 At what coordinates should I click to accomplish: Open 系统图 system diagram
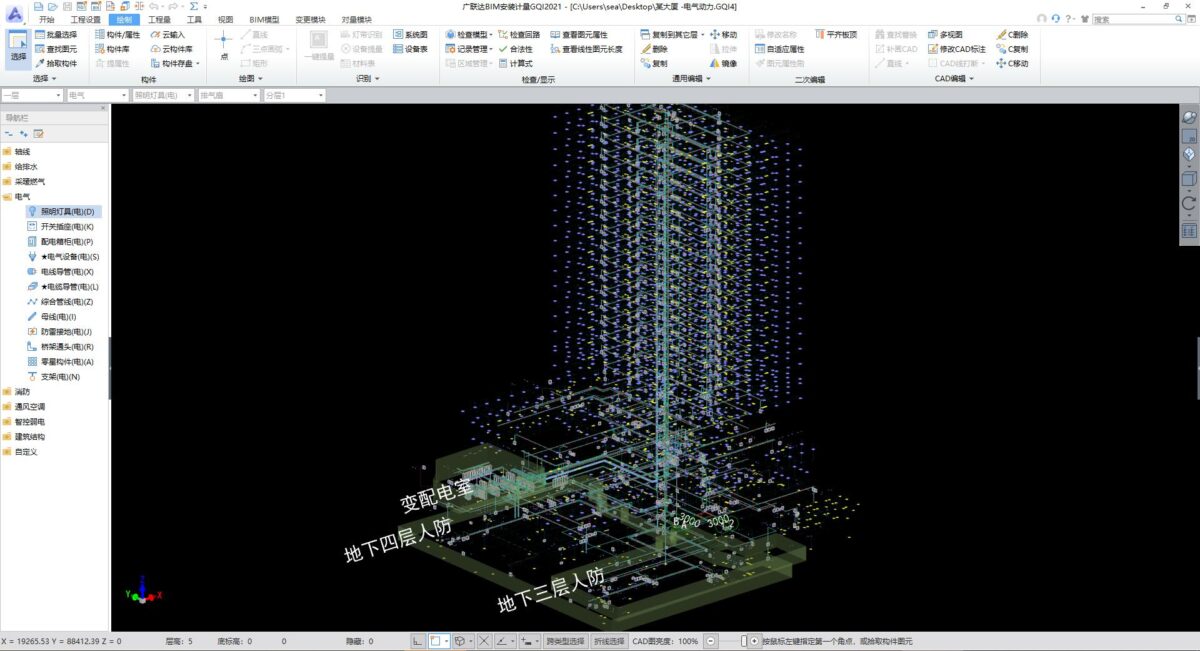pyautogui.click(x=410, y=34)
